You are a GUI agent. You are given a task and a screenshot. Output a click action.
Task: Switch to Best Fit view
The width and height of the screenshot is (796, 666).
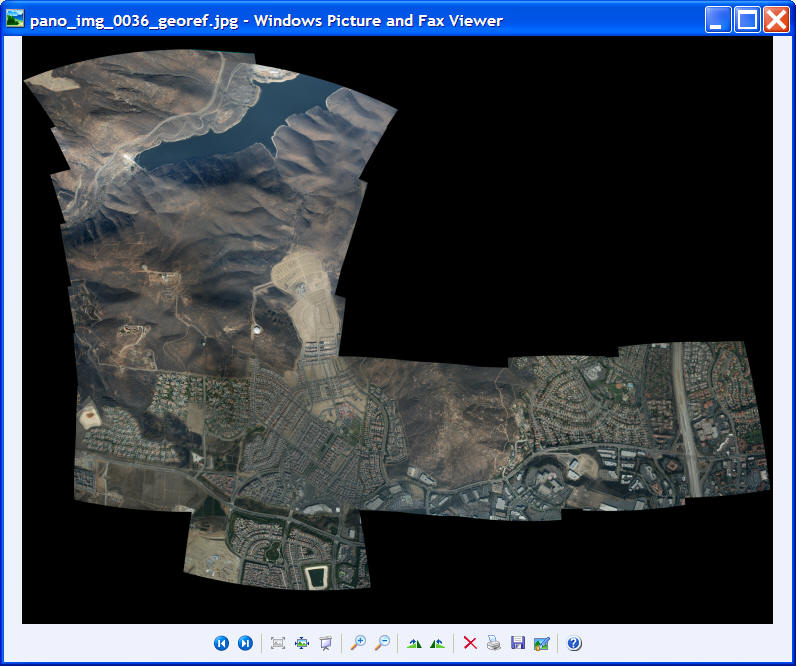point(278,643)
